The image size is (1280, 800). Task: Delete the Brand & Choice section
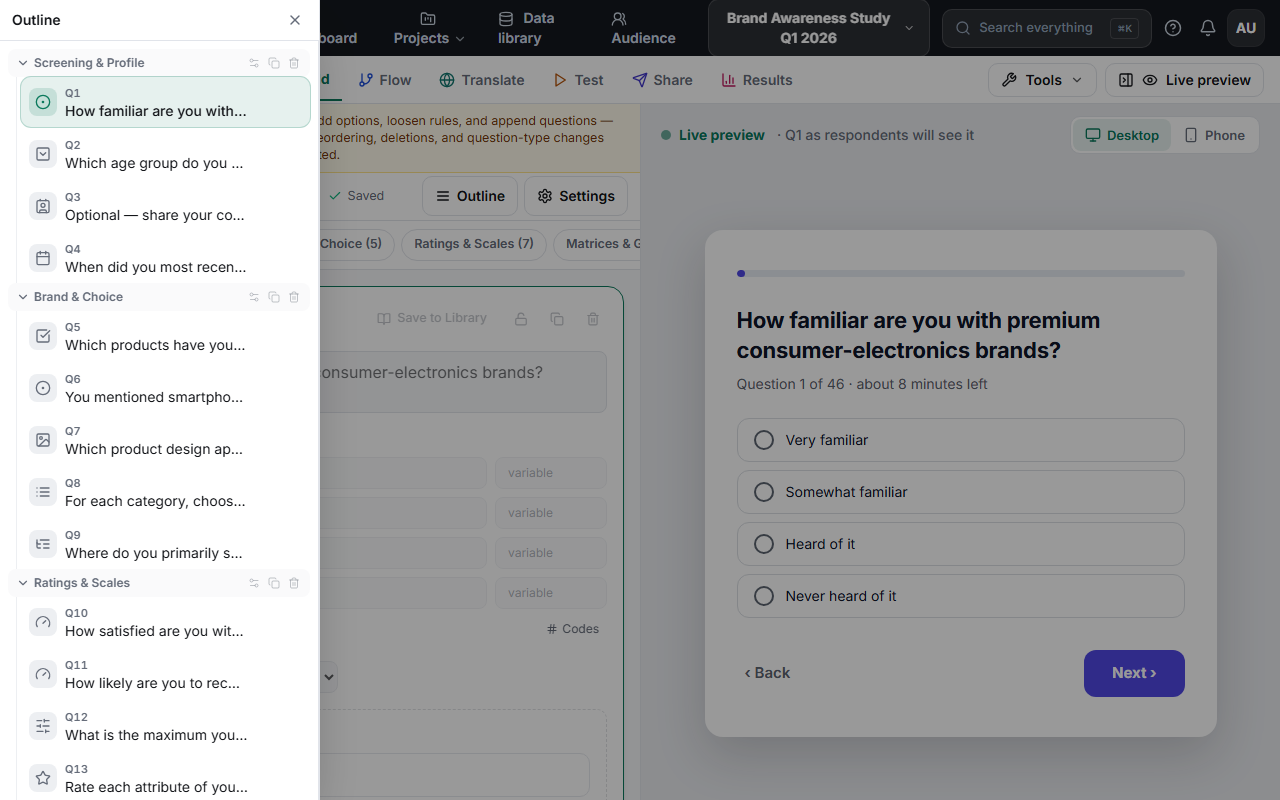294,297
